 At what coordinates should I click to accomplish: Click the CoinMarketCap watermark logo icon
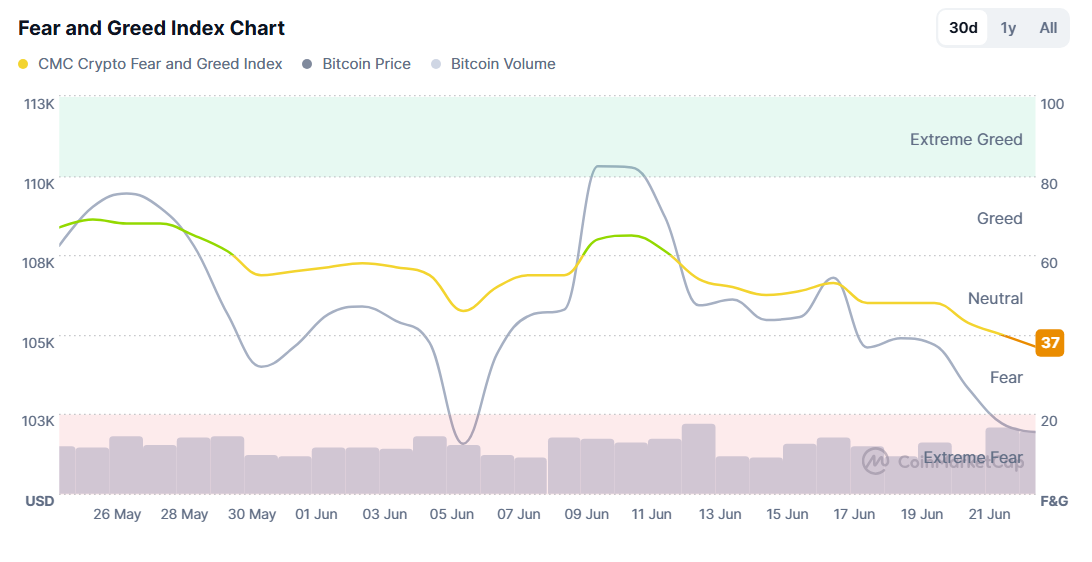(876, 460)
